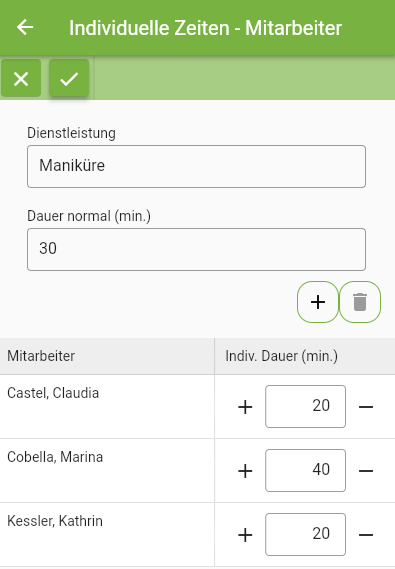Cancel changes with the X button

tap(21, 78)
